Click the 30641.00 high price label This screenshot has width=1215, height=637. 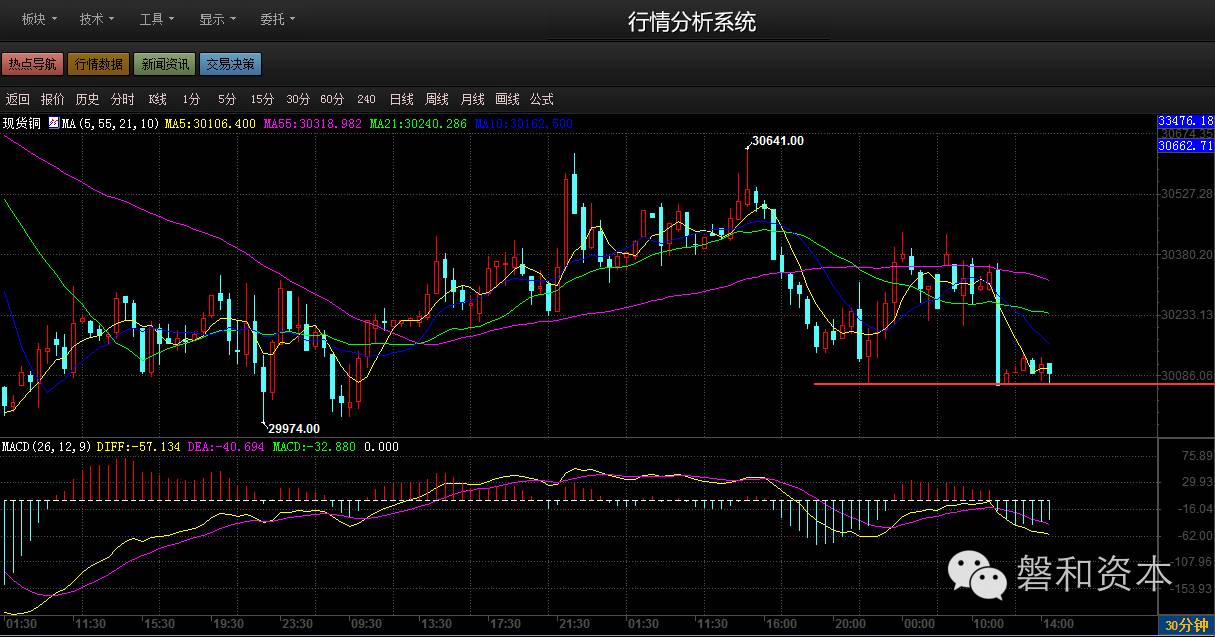click(x=777, y=141)
